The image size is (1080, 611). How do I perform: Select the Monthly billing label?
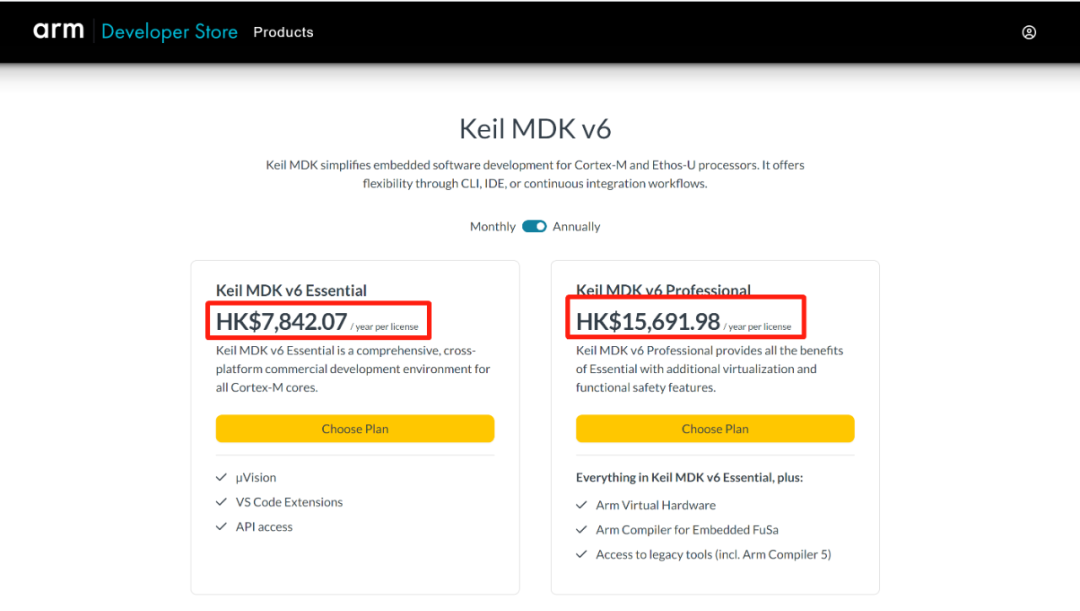(492, 227)
